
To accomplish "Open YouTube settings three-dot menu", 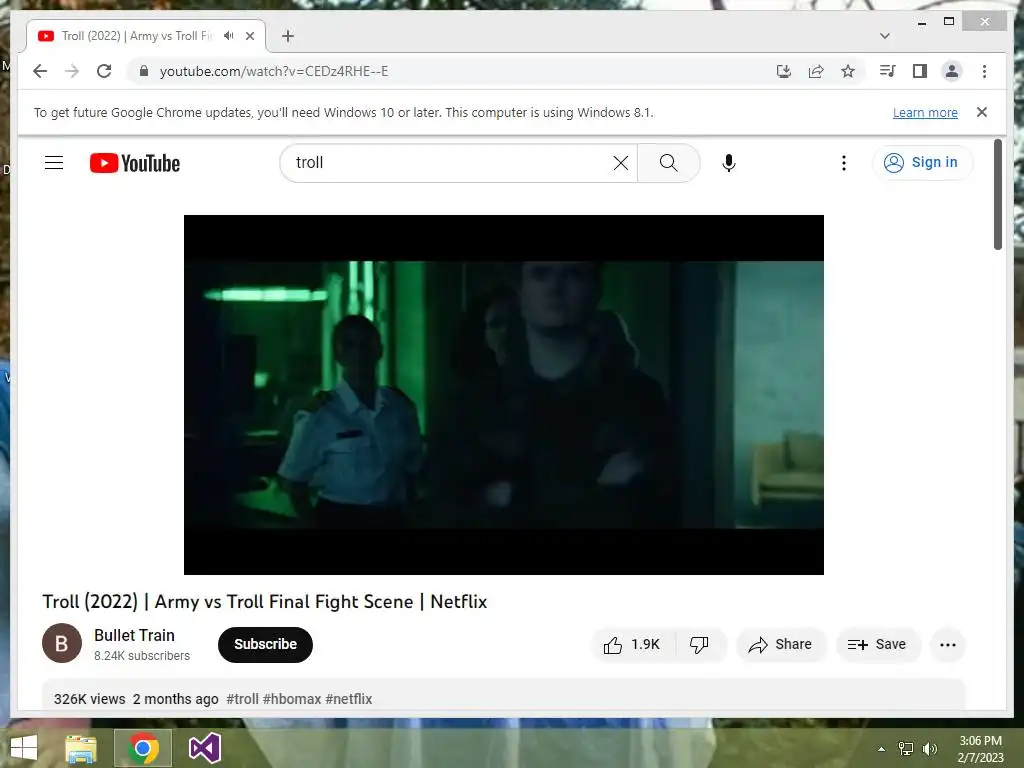I will point(843,163).
